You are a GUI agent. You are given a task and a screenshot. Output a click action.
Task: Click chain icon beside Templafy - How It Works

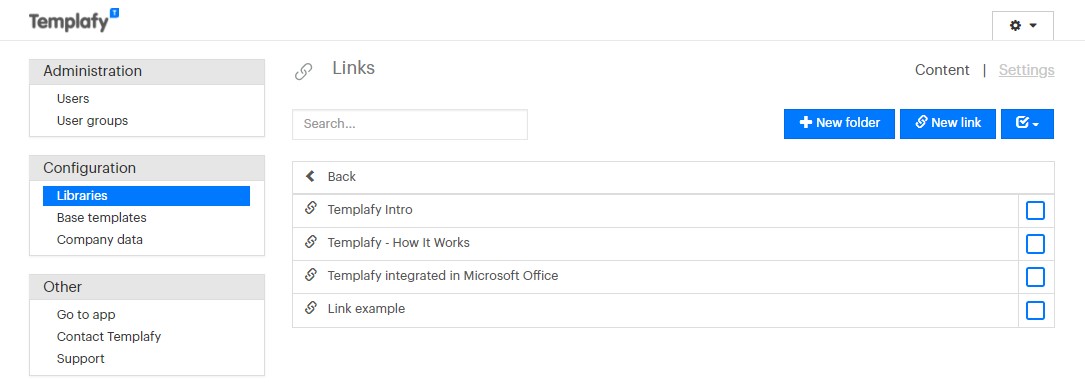pyautogui.click(x=311, y=241)
